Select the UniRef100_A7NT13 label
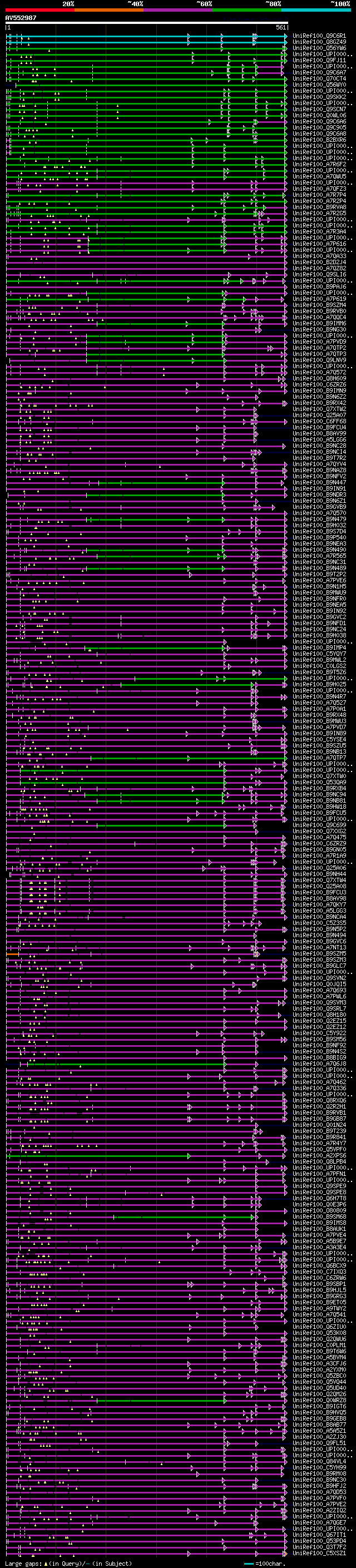Viewport: 356px width, 1568px height. point(319,948)
